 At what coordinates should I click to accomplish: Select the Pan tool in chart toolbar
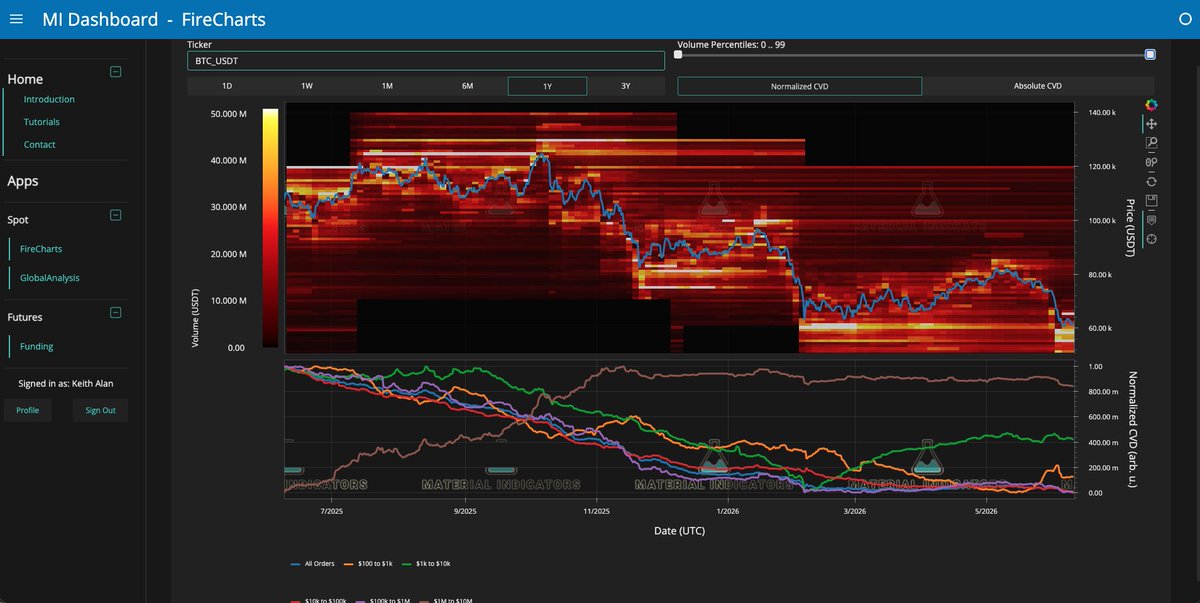1151,124
